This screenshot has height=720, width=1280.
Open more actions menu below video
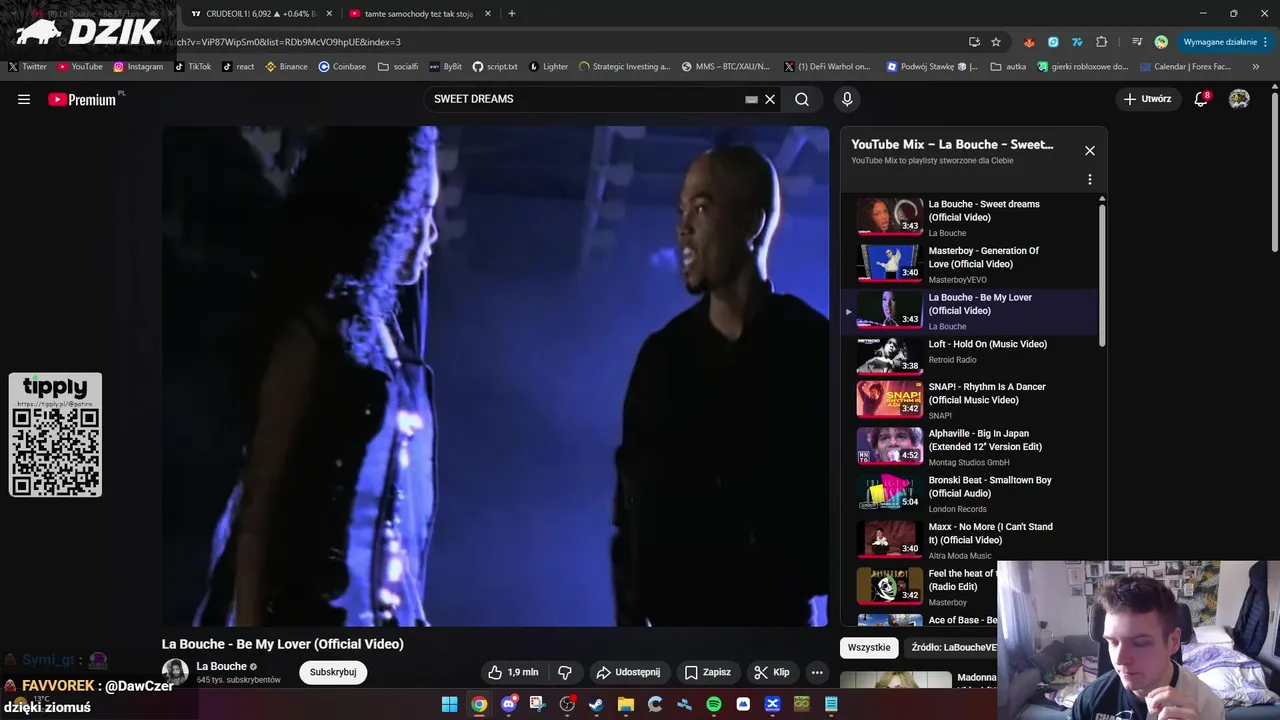pos(817,672)
